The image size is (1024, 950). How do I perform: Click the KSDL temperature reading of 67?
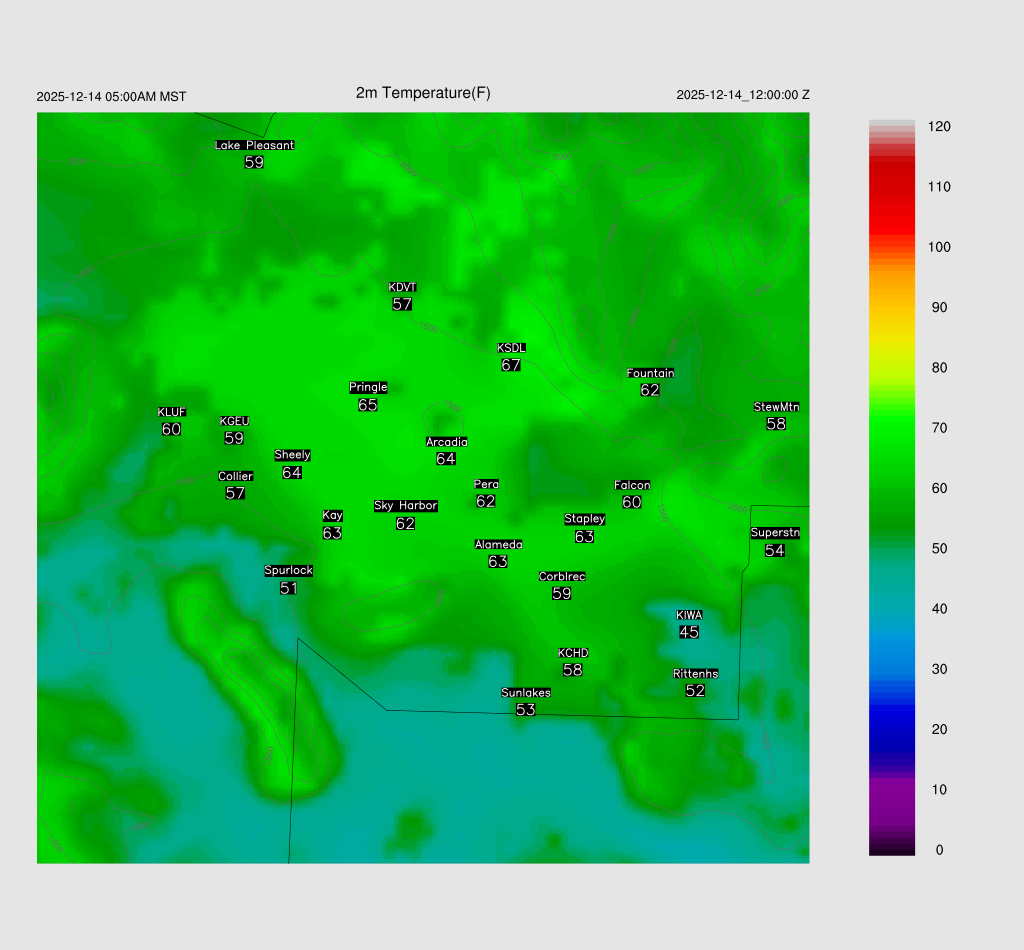click(511, 365)
